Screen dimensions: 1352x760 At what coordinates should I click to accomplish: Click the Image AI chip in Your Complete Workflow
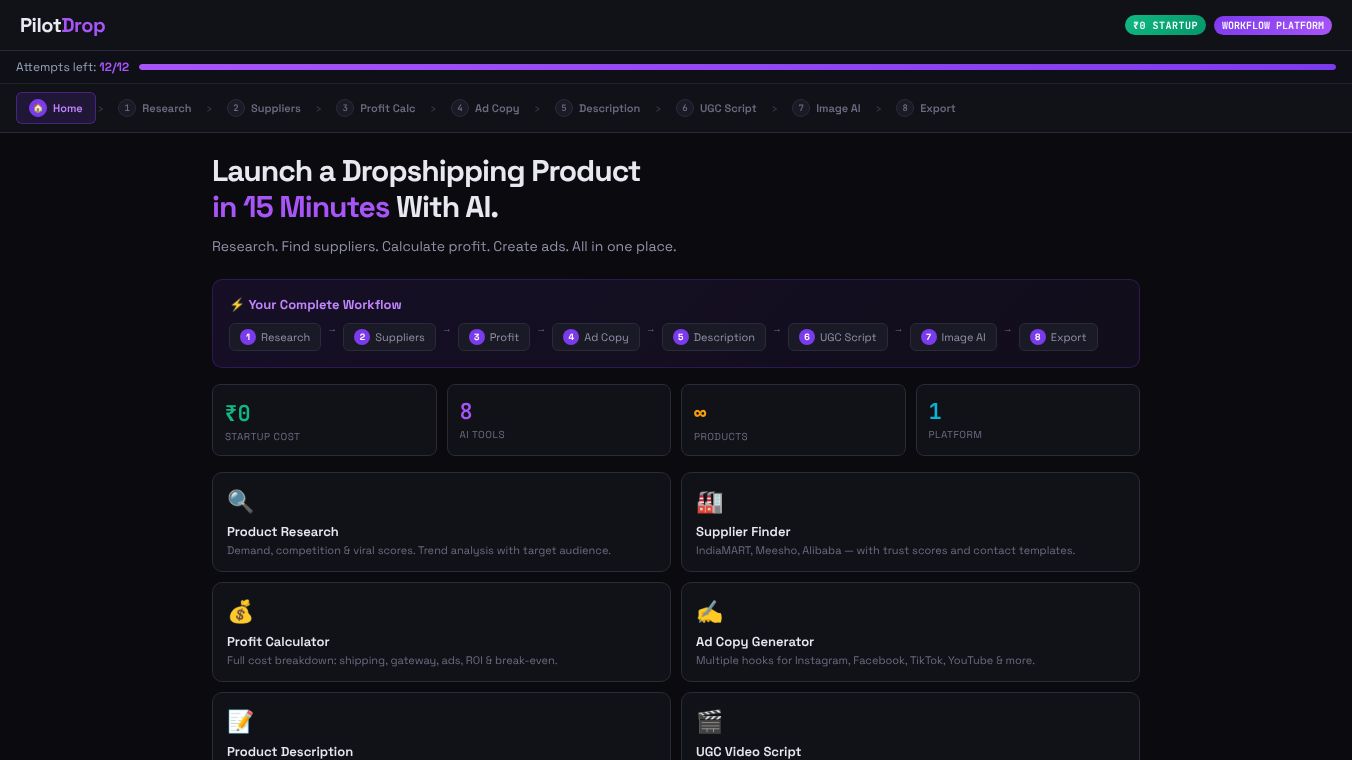click(x=953, y=337)
